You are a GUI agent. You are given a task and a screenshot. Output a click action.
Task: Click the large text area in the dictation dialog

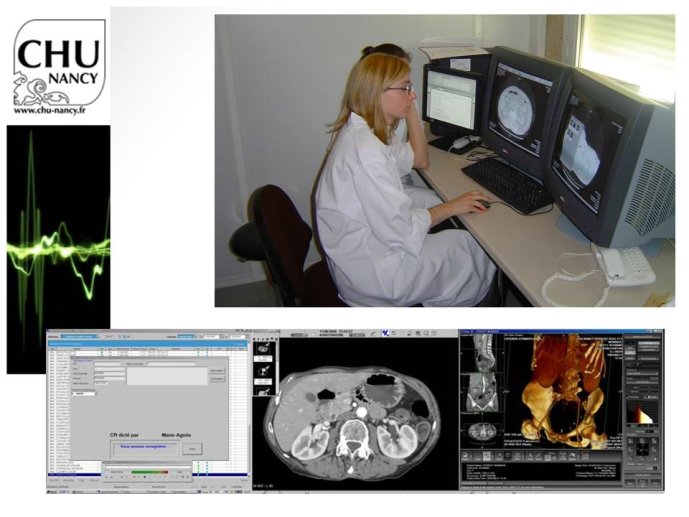point(167,376)
